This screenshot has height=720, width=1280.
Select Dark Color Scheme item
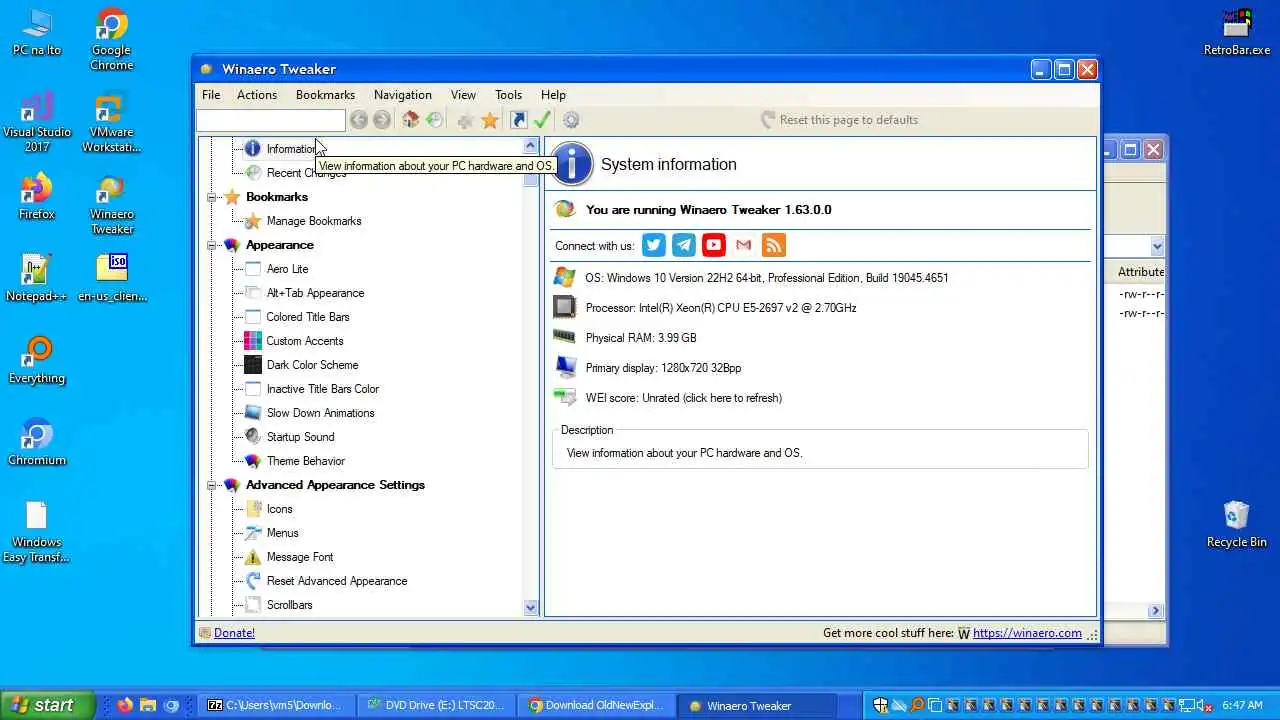coord(312,365)
